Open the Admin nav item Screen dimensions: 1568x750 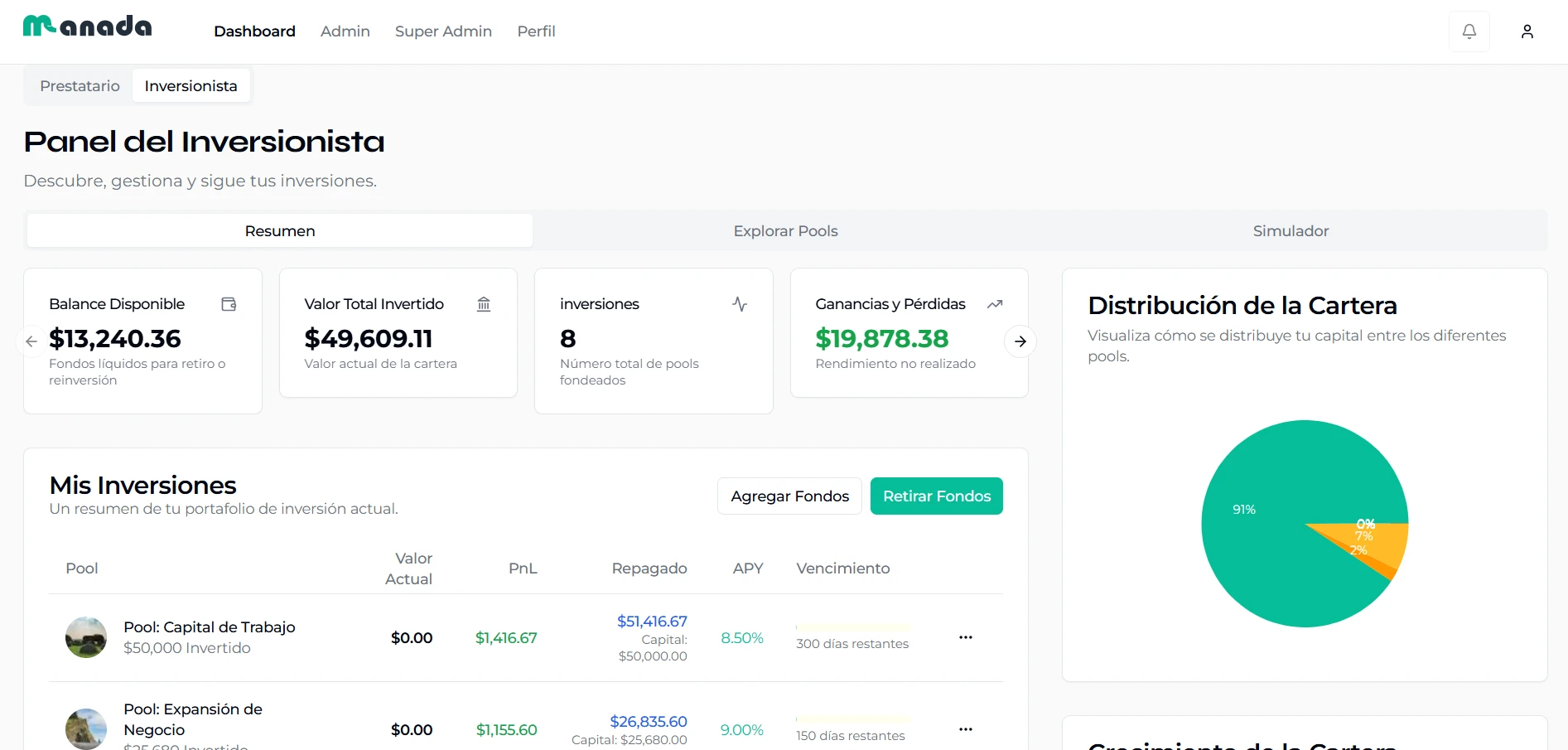coord(345,31)
